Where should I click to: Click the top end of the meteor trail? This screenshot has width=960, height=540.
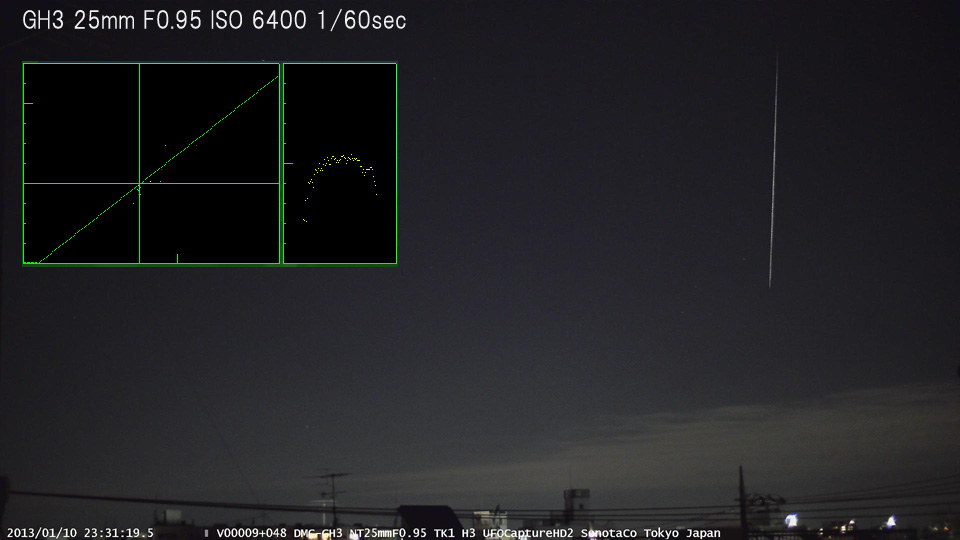tap(778, 58)
